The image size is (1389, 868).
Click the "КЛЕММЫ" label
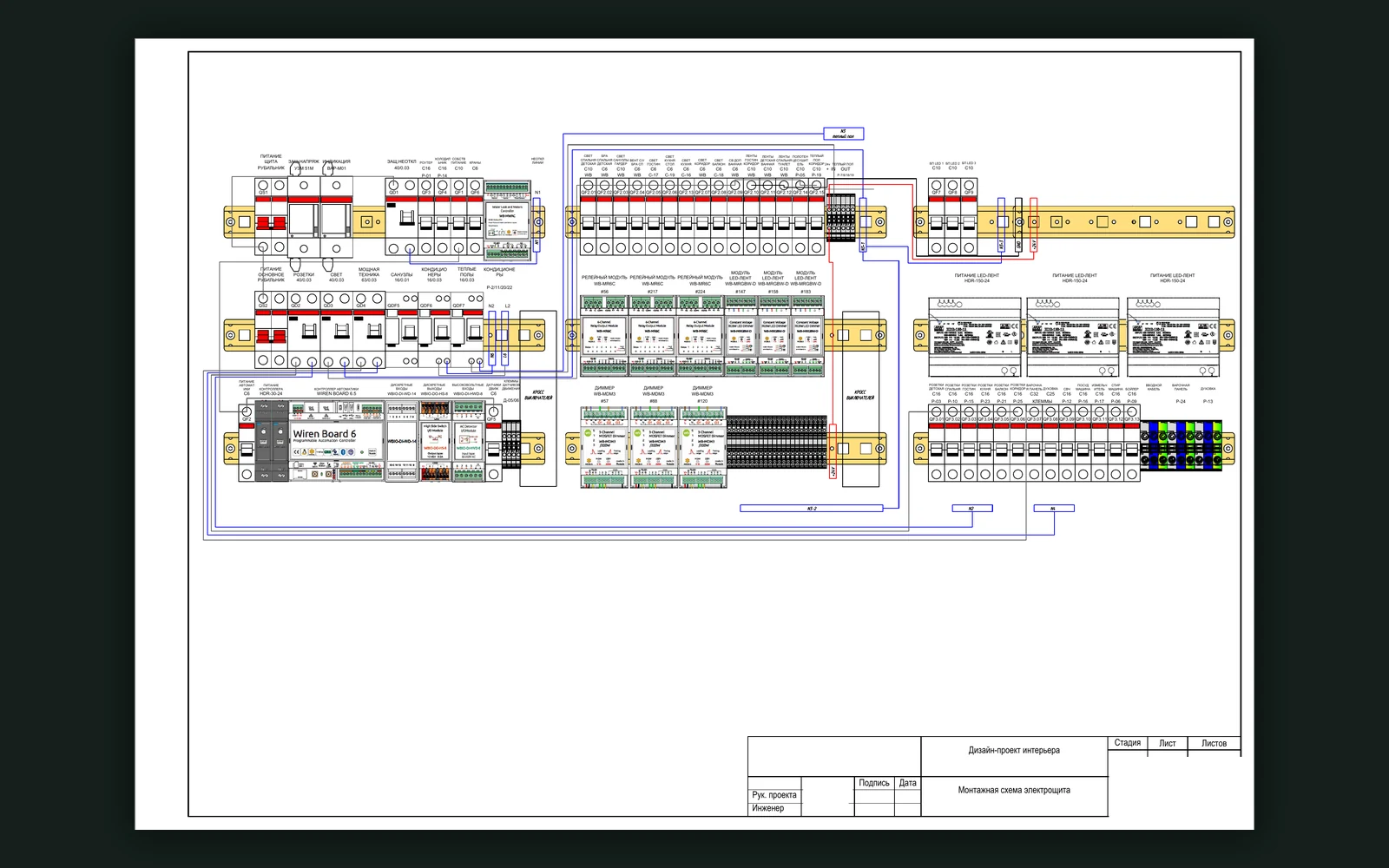coord(1042,402)
